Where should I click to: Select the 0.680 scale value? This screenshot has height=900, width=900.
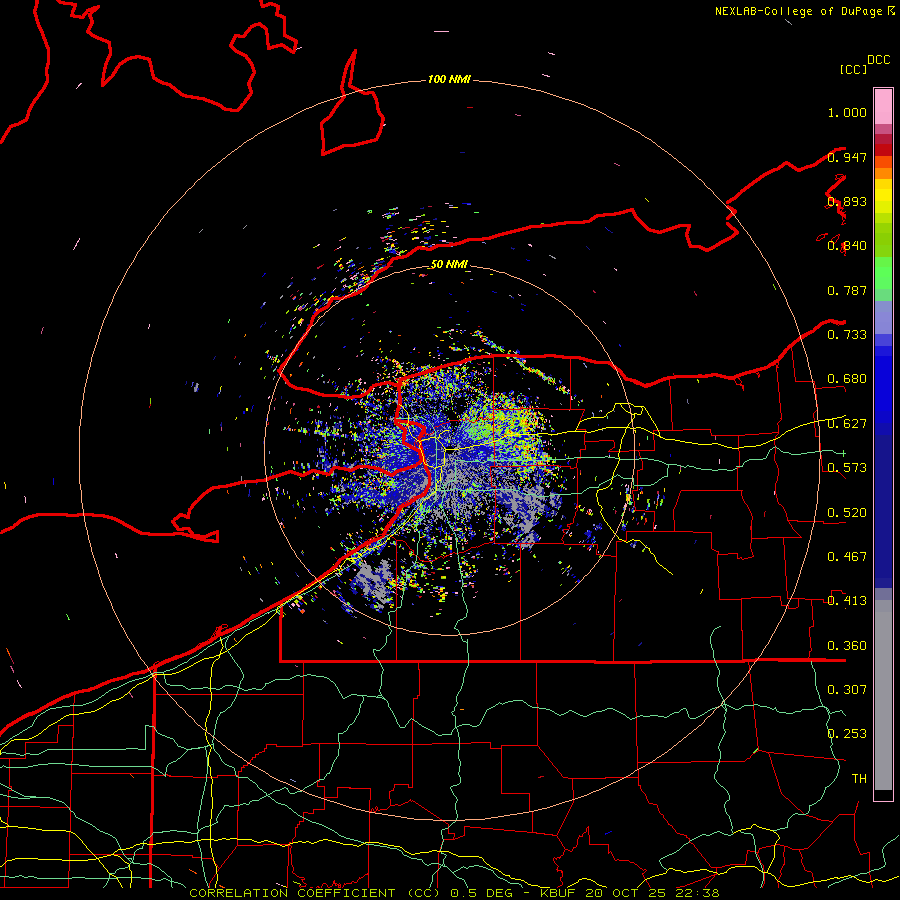pyautogui.click(x=847, y=379)
